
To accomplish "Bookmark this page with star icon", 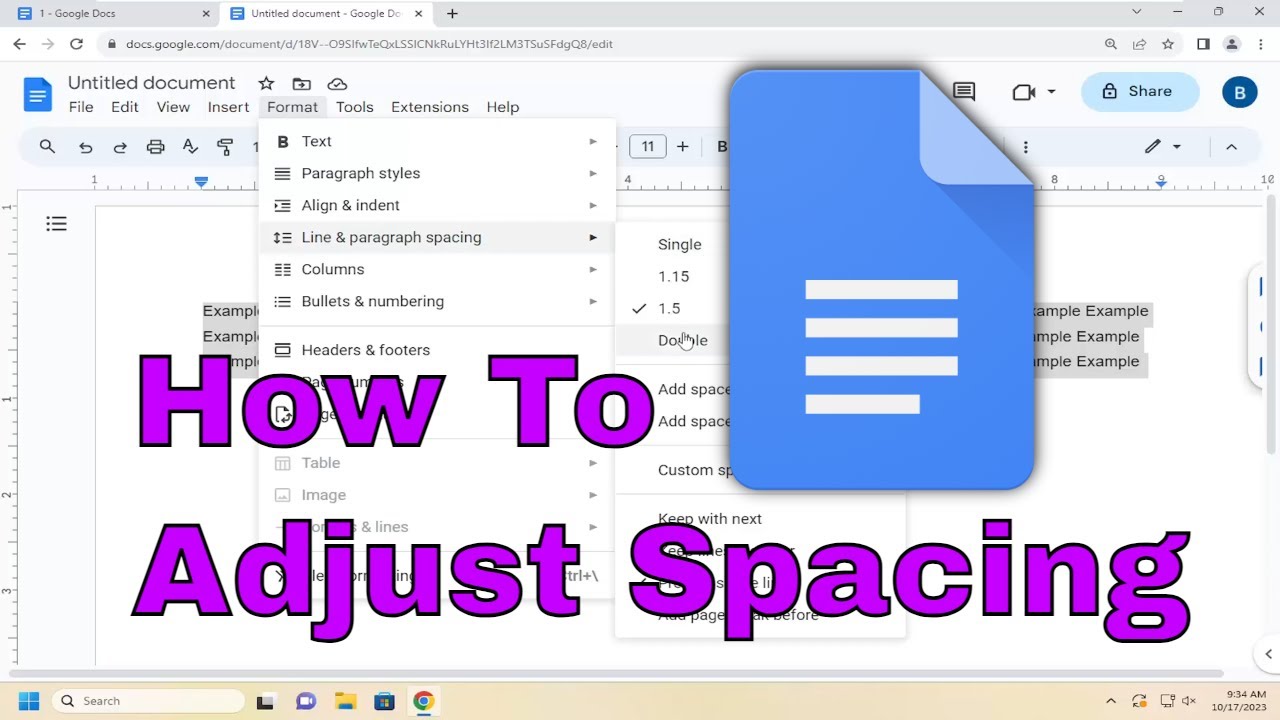I will coord(1168,44).
